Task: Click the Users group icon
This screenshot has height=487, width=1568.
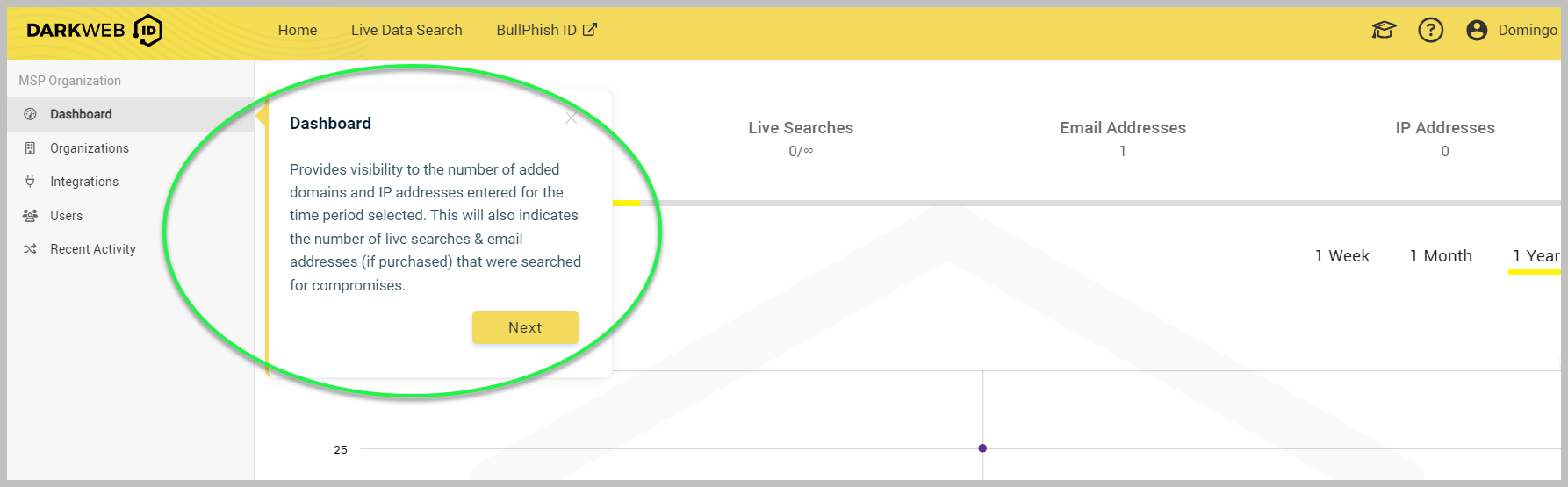Action: click(x=31, y=216)
